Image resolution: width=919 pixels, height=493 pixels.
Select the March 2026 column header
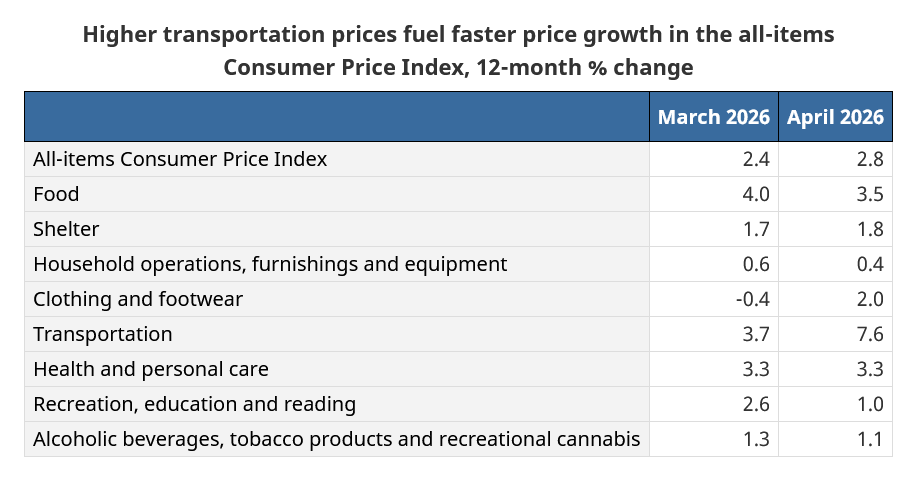pyautogui.click(x=713, y=117)
